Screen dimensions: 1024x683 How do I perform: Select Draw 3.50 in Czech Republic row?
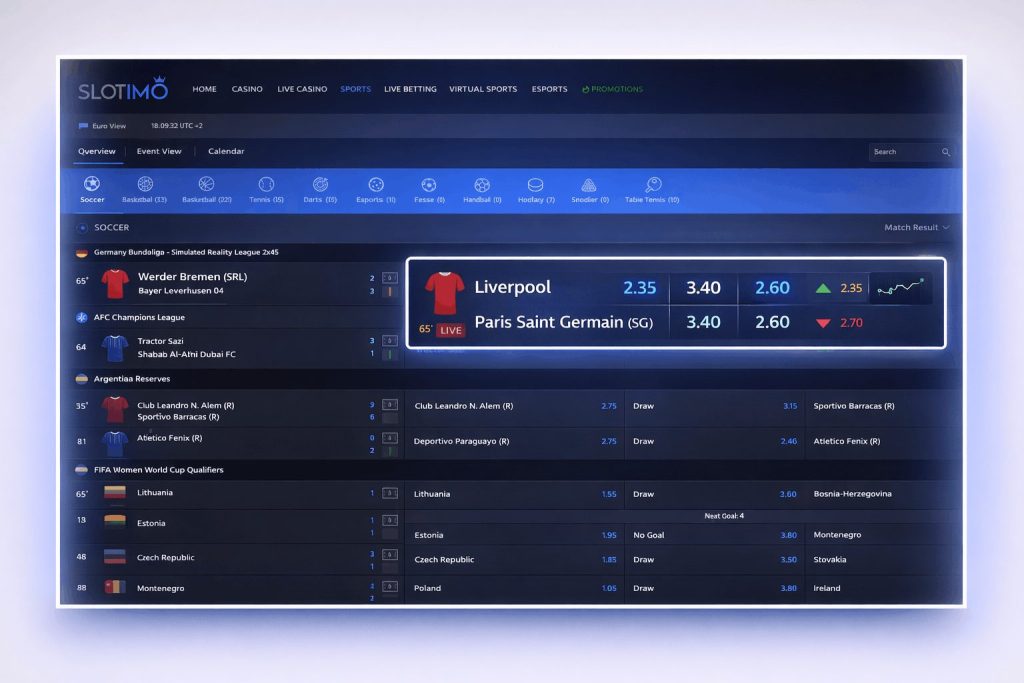pyautogui.click(x=788, y=560)
